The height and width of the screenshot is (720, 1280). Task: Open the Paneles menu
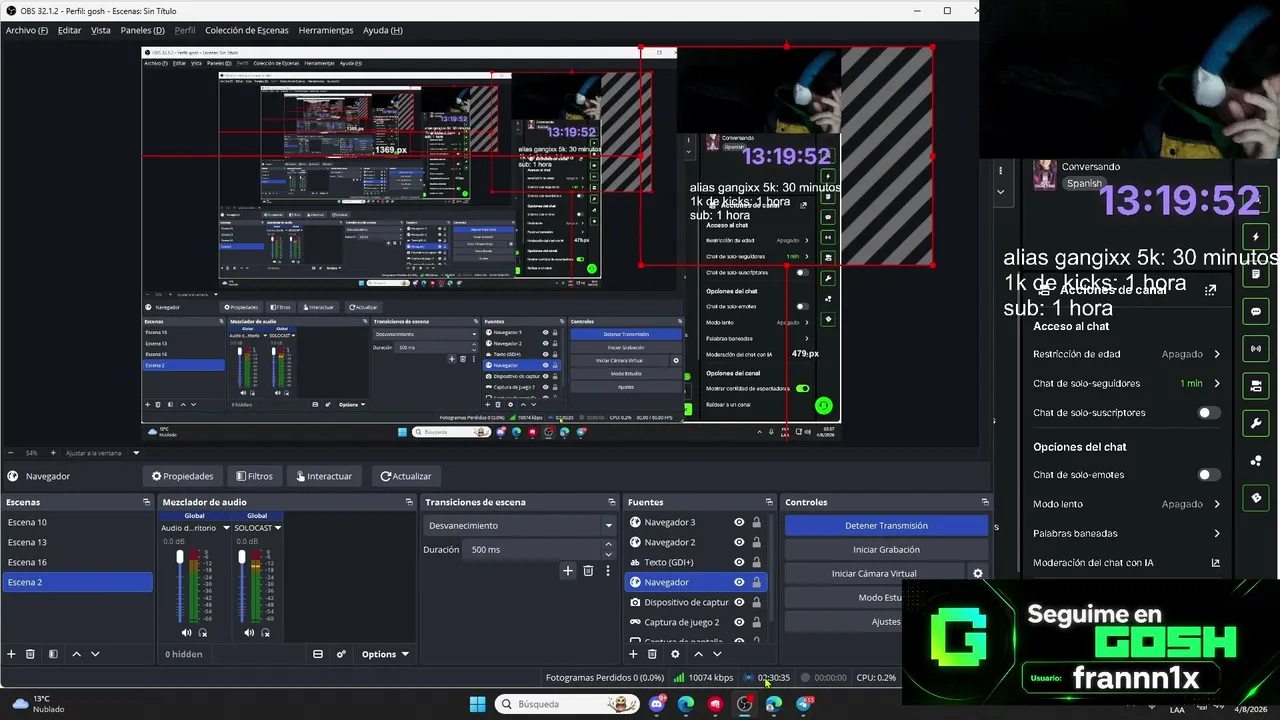142,30
